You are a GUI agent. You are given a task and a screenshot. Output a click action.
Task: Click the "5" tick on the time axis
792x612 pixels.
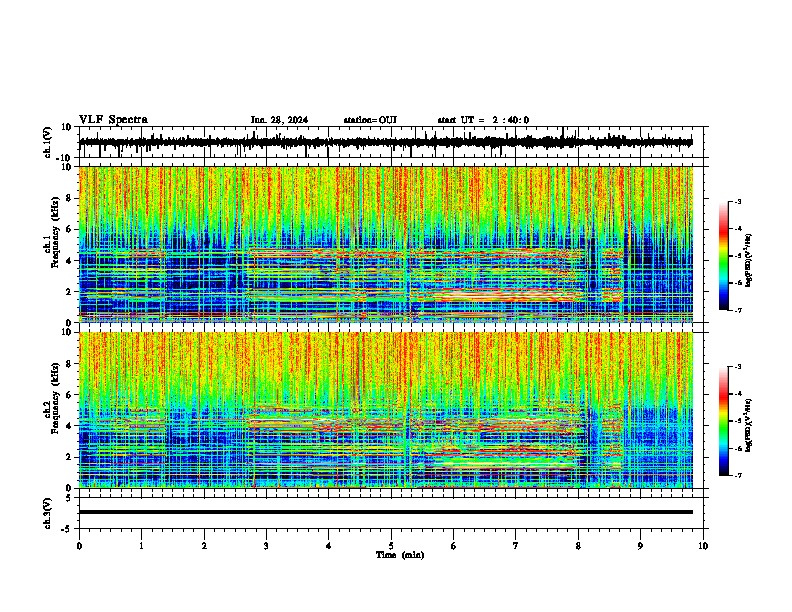(391, 546)
